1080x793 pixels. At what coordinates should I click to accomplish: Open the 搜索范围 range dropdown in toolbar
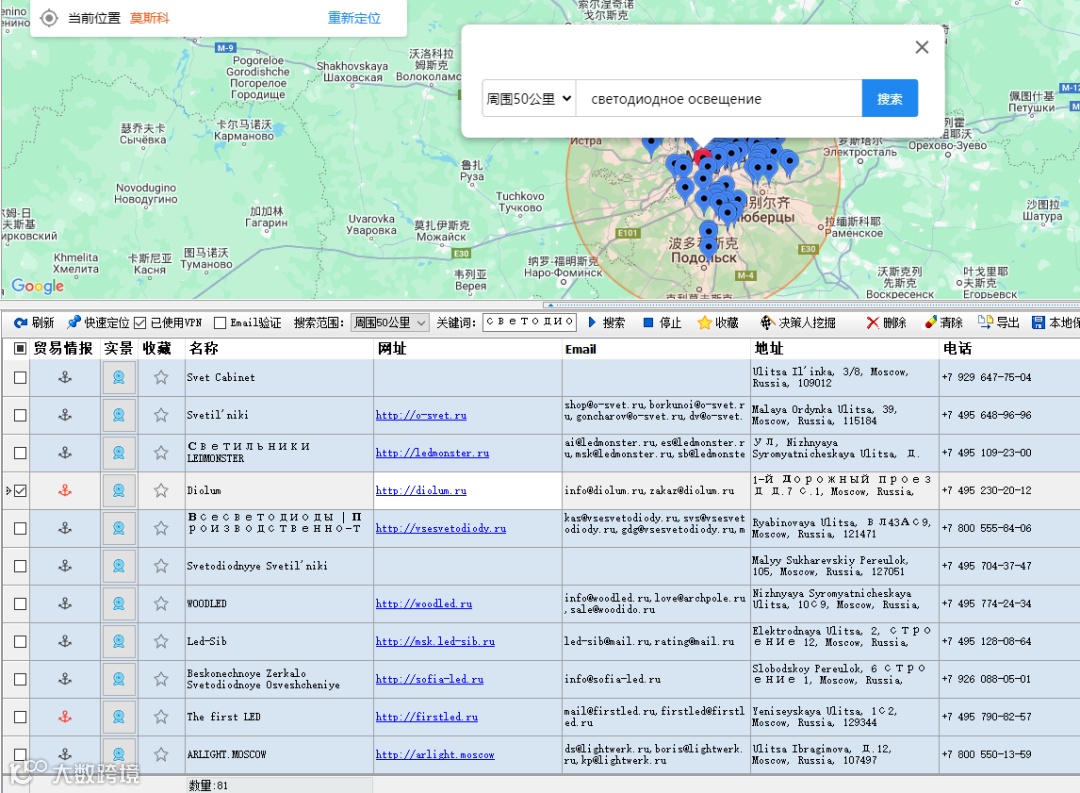pos(390,322)
